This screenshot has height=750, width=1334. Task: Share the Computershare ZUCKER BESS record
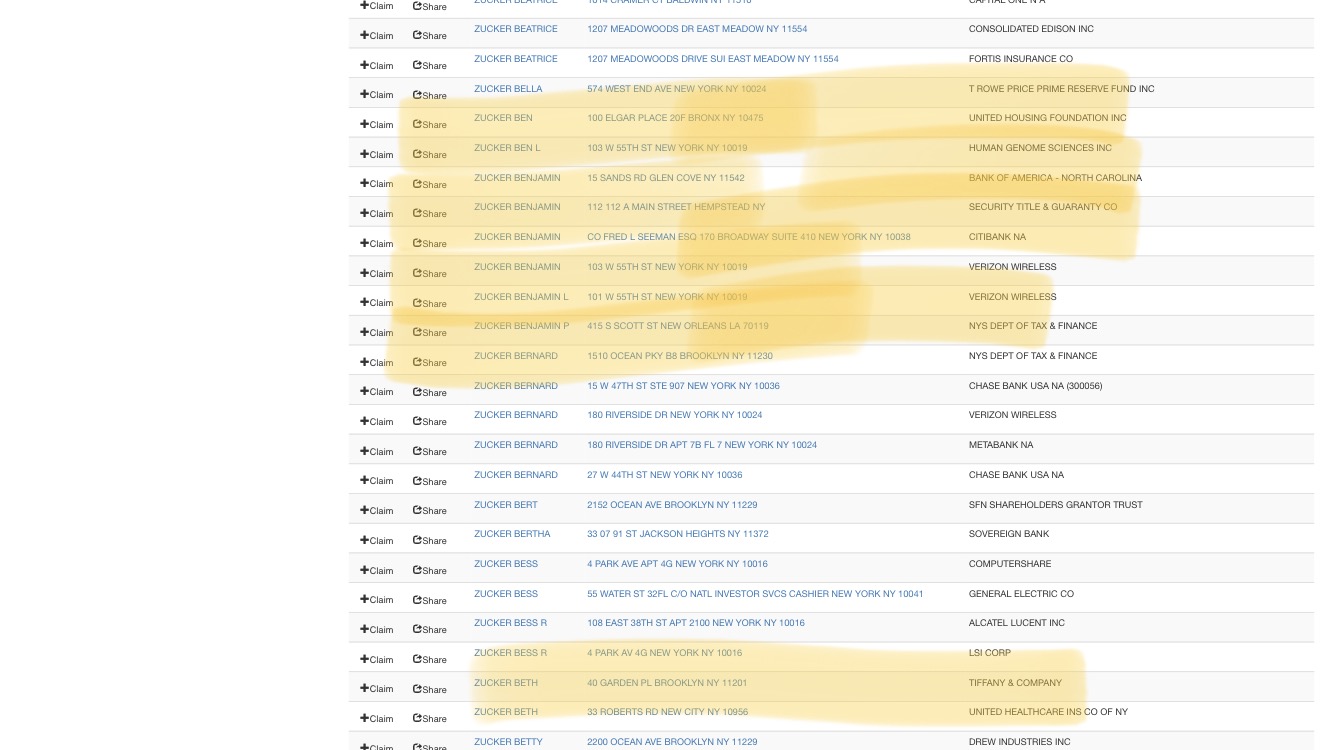[x=430, y=570]
